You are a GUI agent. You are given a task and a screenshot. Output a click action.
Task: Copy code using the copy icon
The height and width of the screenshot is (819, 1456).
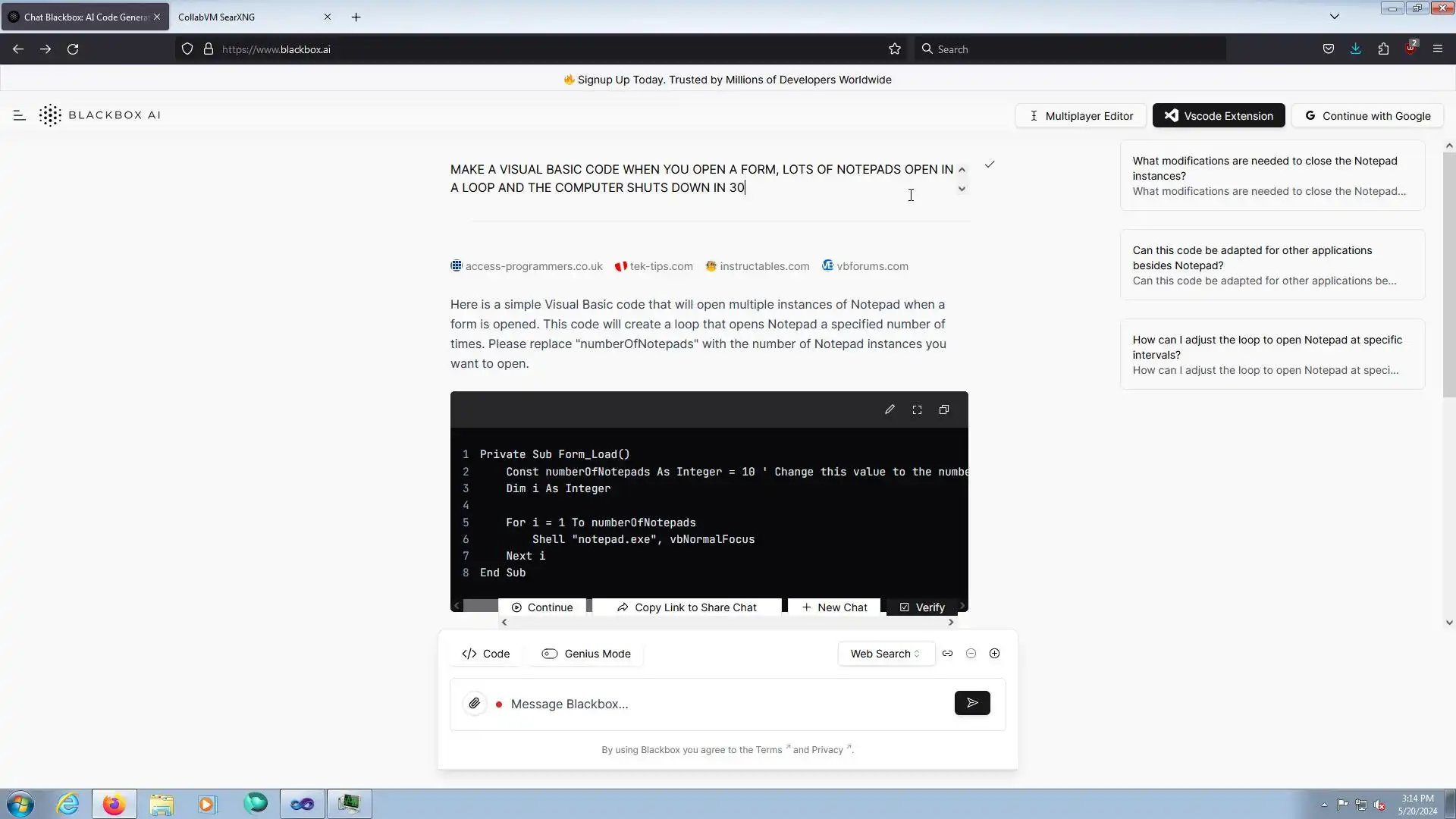[x=944, y=409]
